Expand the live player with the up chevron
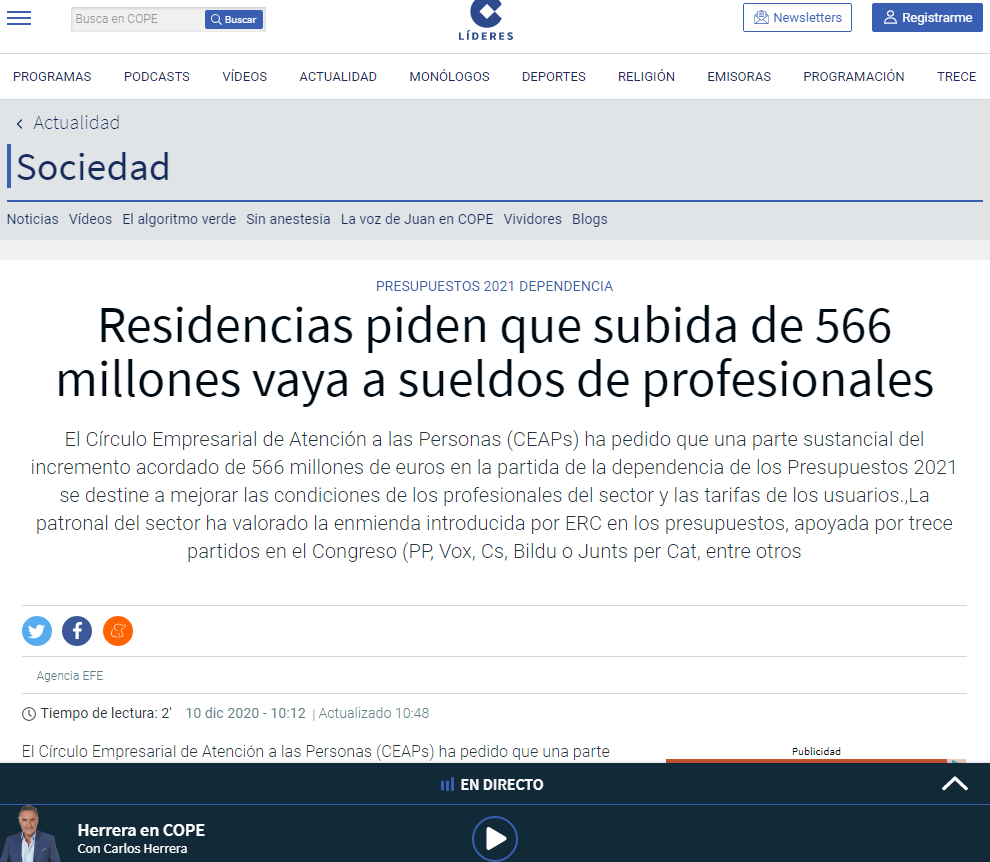Image resolution: width=990 pixels, height=862 pixels. click(x=955, y=784)
